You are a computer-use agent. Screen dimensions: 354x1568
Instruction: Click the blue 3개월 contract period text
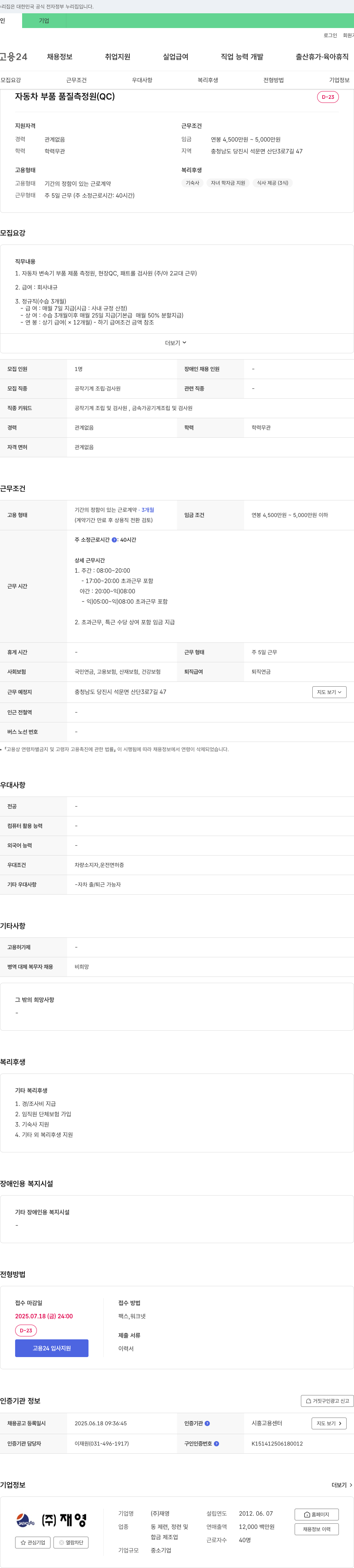coord(148,510)
